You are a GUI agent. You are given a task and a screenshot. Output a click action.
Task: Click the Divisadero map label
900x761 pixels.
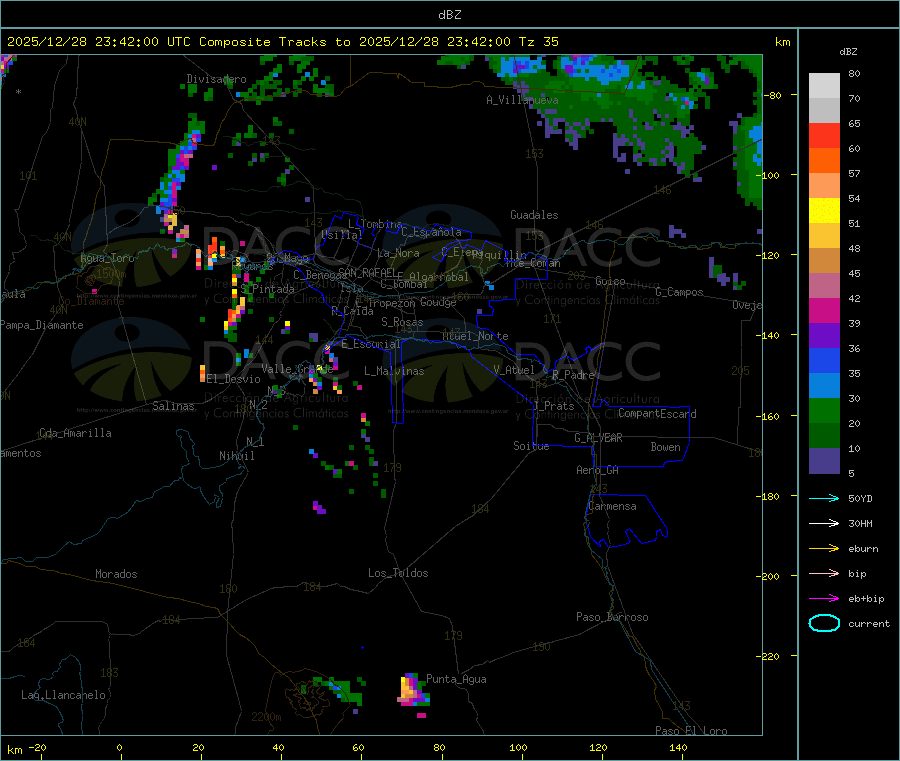(x=216, y=79)
